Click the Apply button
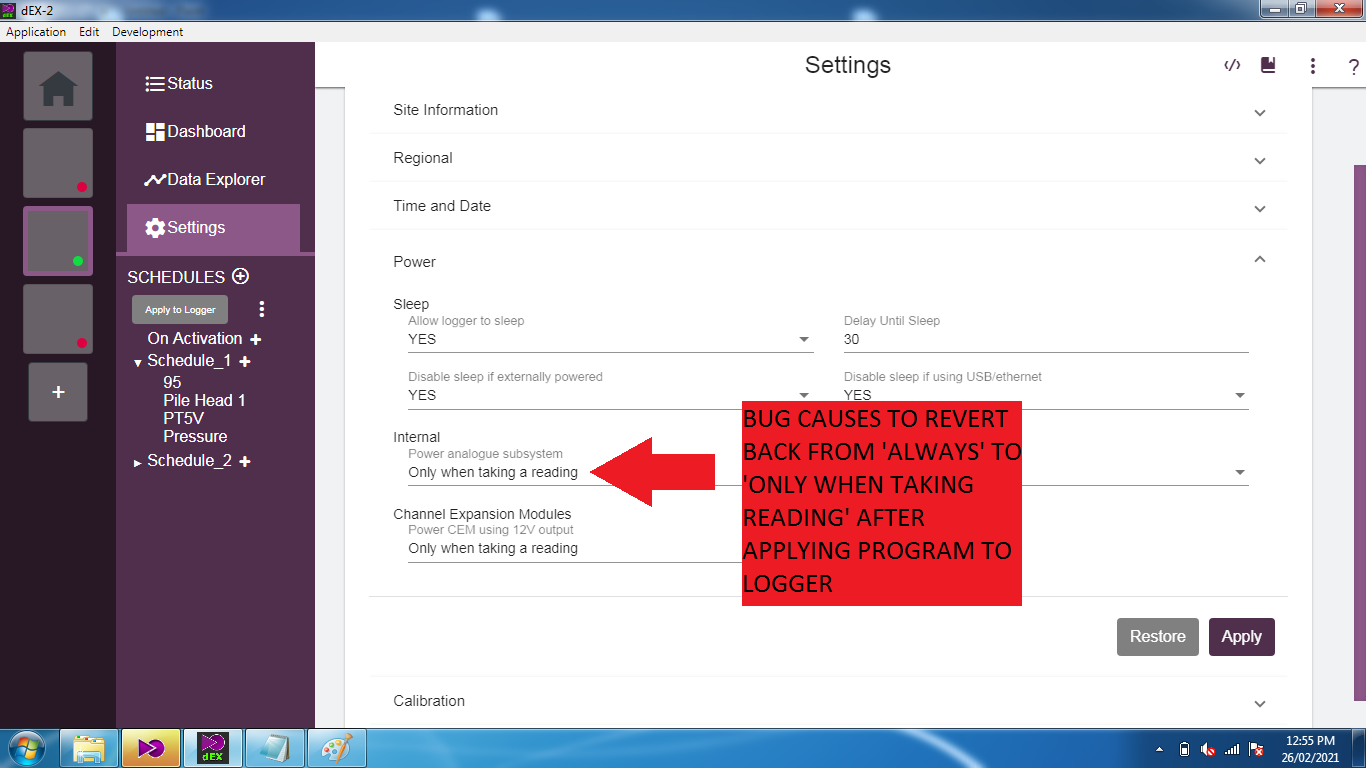 tap(1241, 637)
